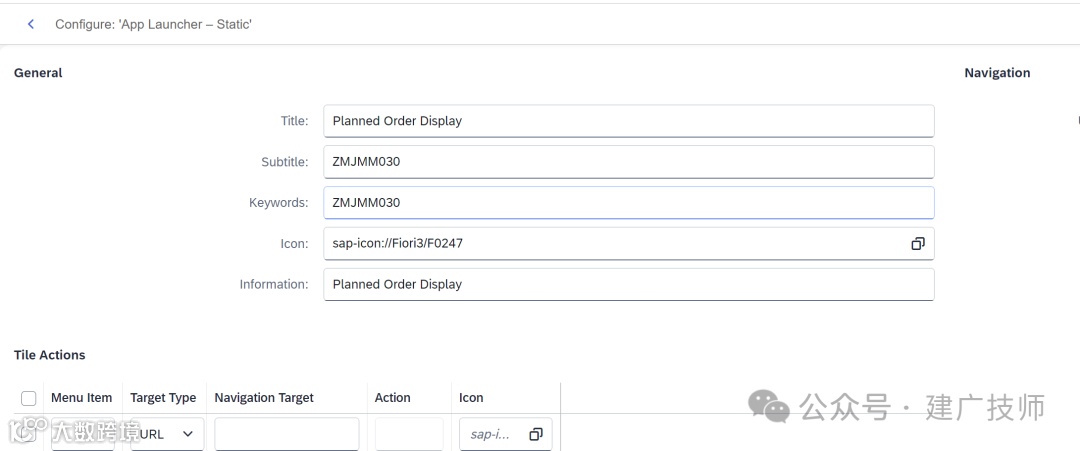1080x451 pixels.
Task: Click the Tile Actions section heading
Action: pyautogui.click(x=50, y=355)
